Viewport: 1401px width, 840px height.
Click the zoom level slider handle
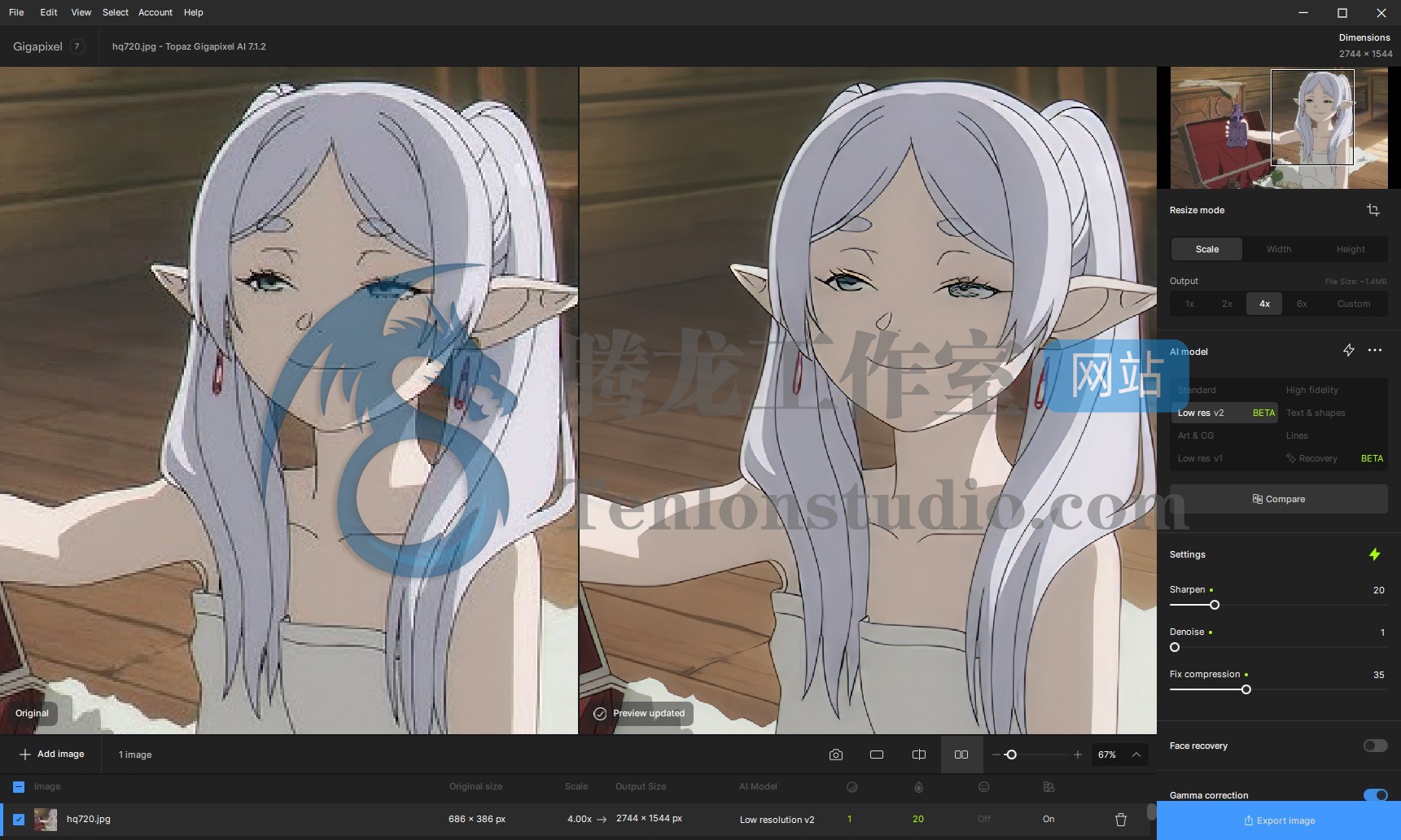(x=1011, y=755)
